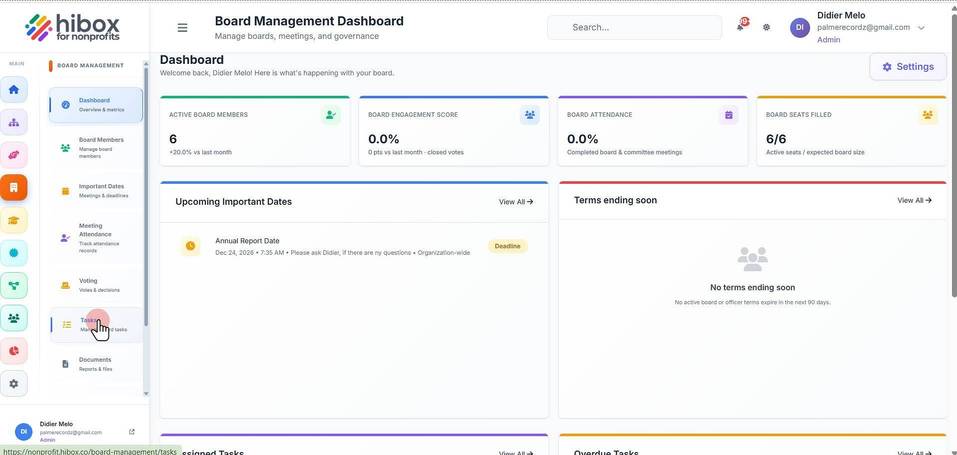Open the Home icon in main rail

tap(14, 90)
